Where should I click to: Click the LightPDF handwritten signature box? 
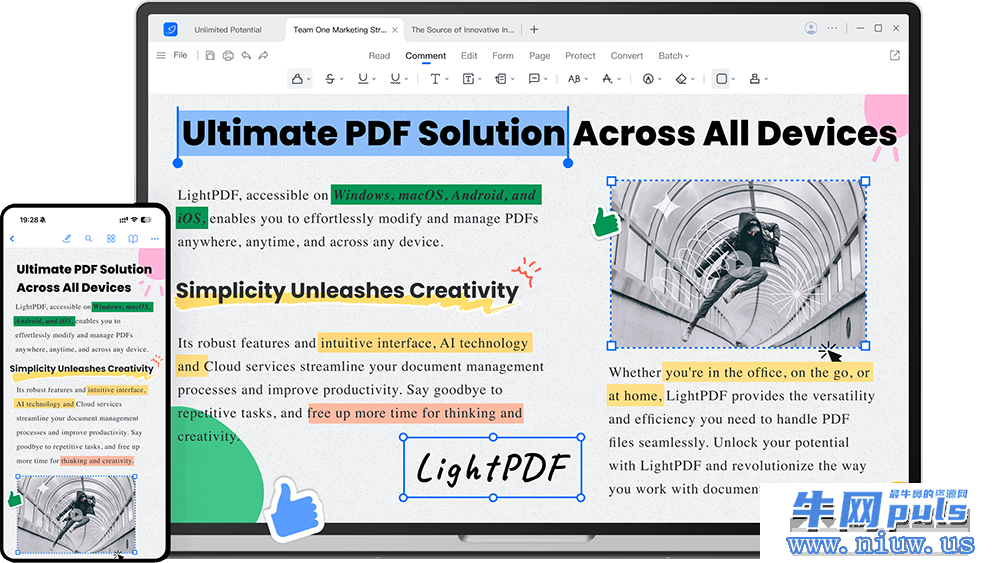pyautogui.click(x=492, y=468)
